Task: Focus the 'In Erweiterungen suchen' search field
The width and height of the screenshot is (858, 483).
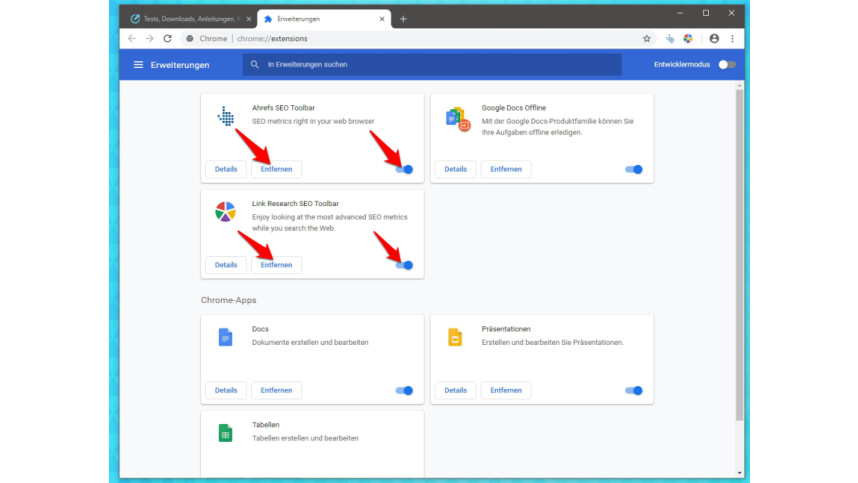Action: 432,65
